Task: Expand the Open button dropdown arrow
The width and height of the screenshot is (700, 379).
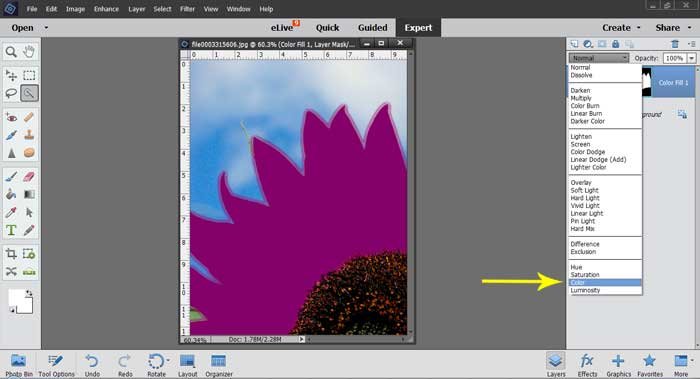Action: point(46,28)
